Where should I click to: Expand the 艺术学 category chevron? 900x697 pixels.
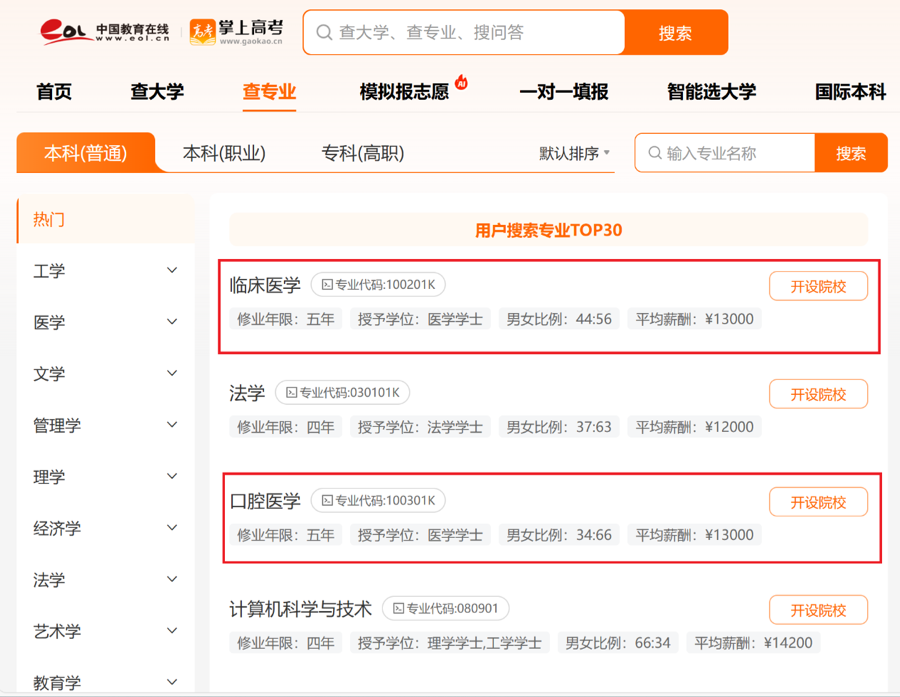pos(172,630)
